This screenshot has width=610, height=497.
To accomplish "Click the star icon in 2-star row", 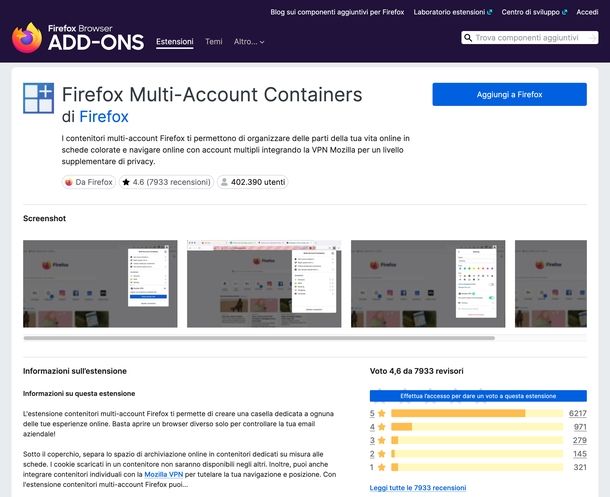I will coord(382,454).
